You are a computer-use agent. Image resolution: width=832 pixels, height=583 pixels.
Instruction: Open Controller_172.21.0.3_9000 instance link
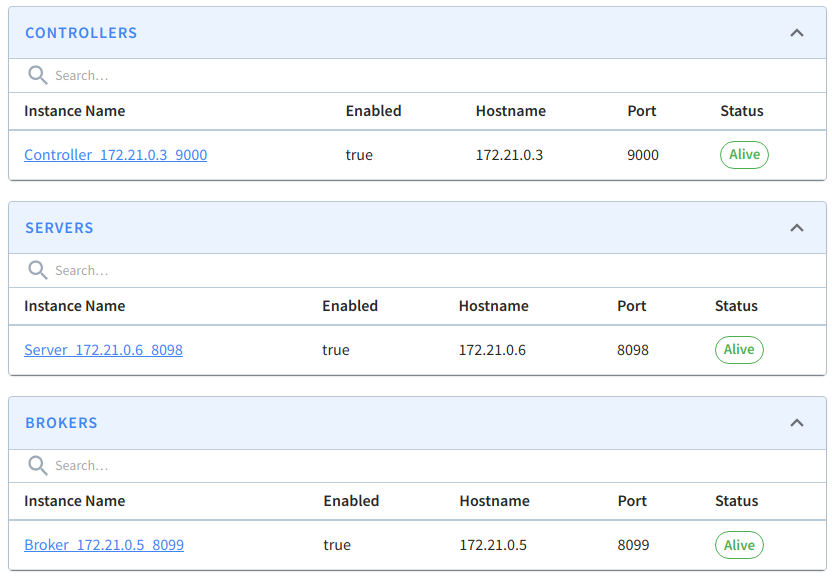pos(116,155)
